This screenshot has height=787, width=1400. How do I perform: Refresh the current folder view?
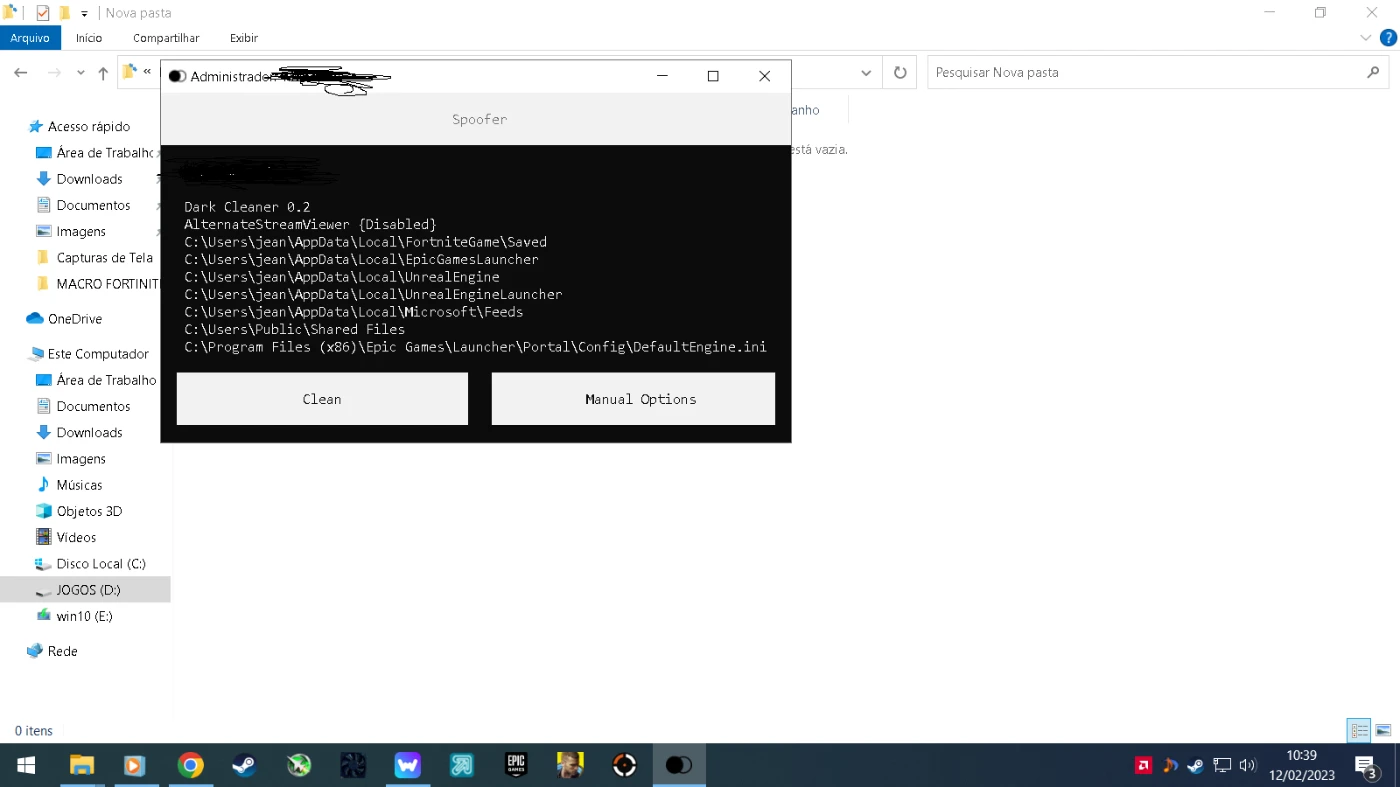900,73
